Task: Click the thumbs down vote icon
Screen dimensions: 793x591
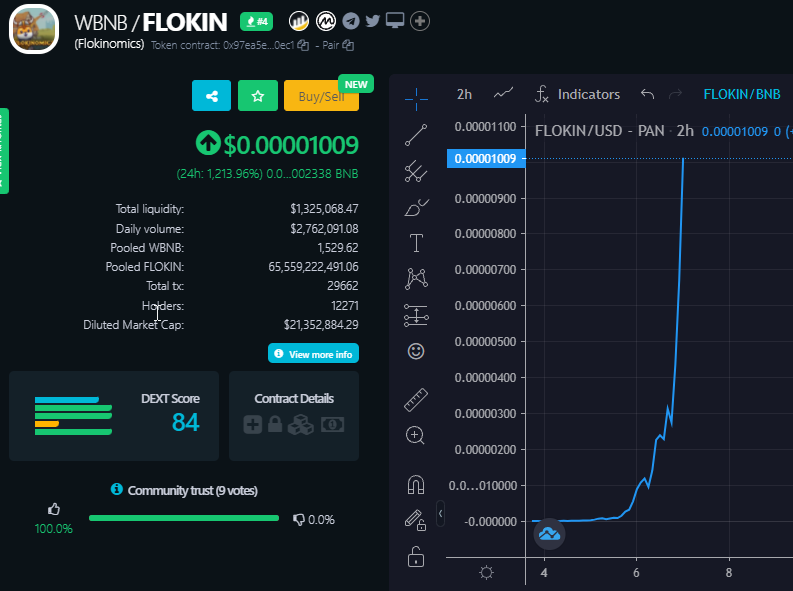Action: (x=299, y=520)
